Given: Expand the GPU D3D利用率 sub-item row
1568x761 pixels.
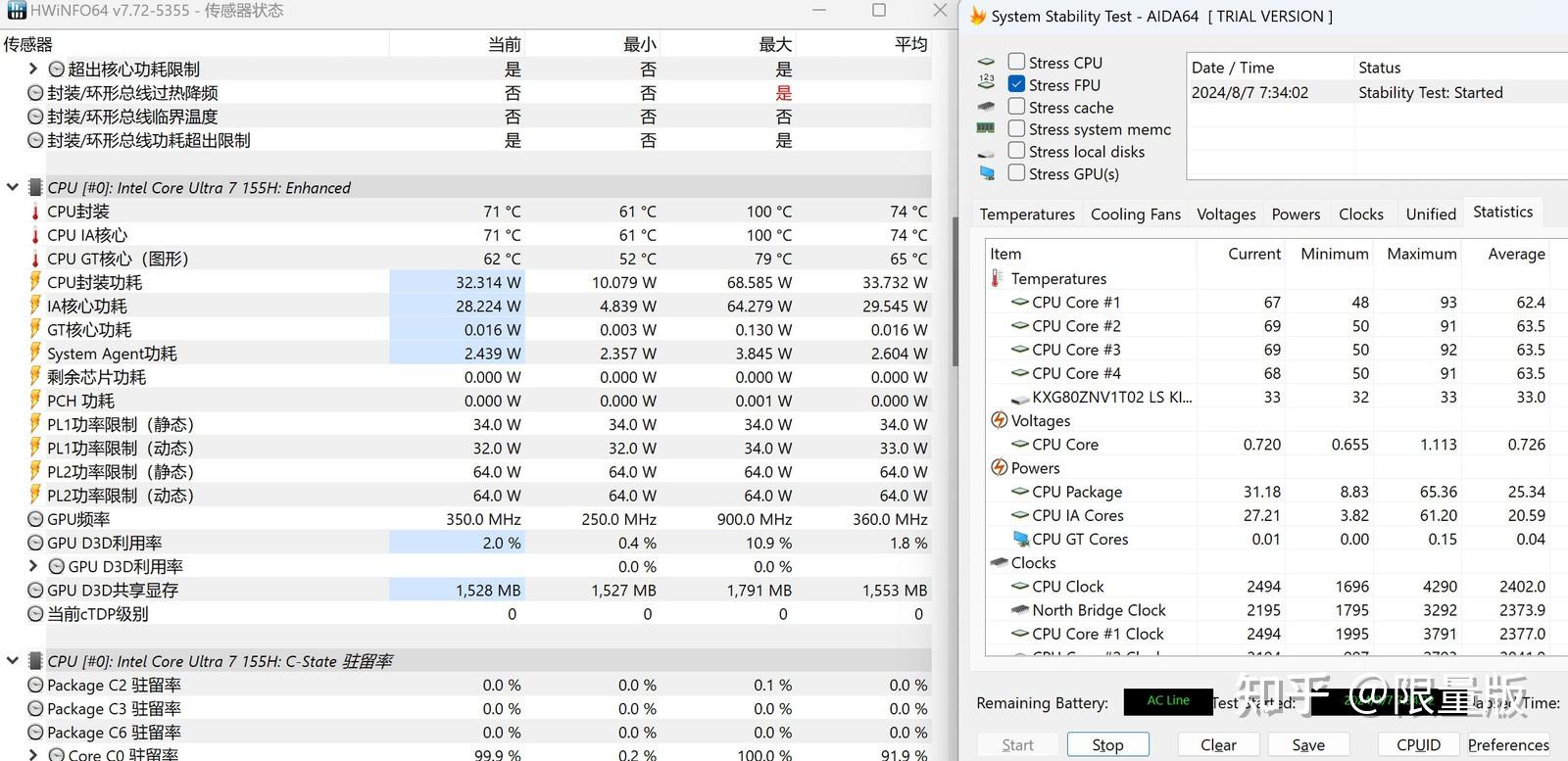Looking at the screenshot, I should 33,566.
